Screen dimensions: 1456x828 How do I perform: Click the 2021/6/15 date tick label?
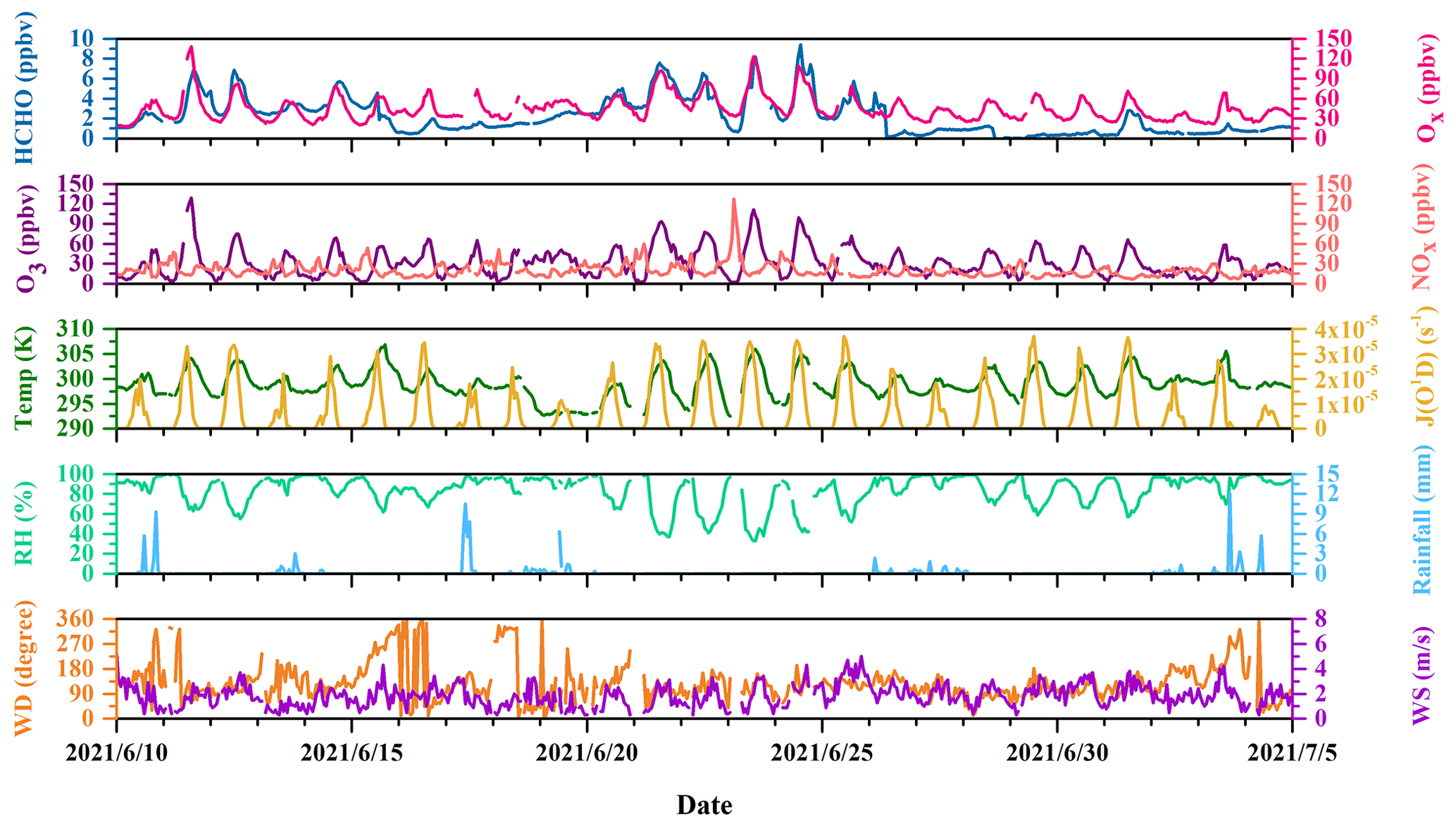(351, 753)
